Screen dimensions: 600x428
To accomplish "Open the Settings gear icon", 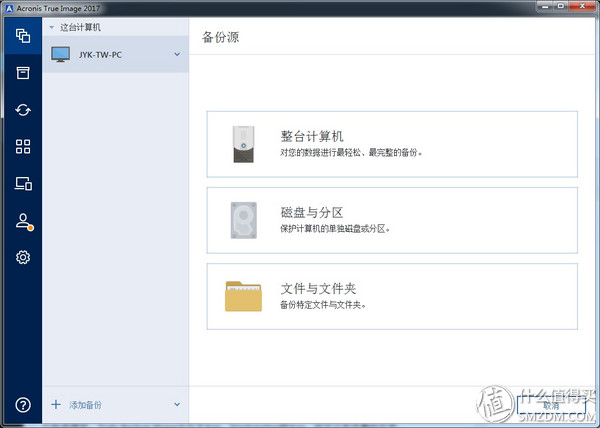I will 23,257.
